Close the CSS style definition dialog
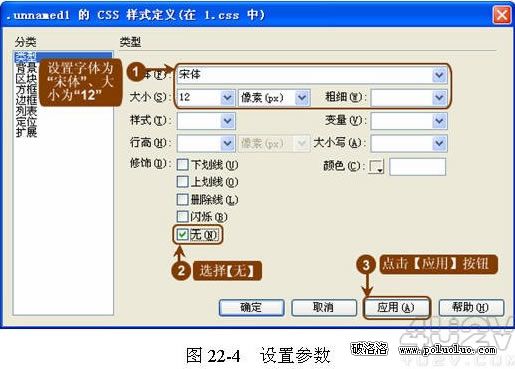The width and height of the screenshot is (515, 369). pyautogui.click(x=502, y=15)
